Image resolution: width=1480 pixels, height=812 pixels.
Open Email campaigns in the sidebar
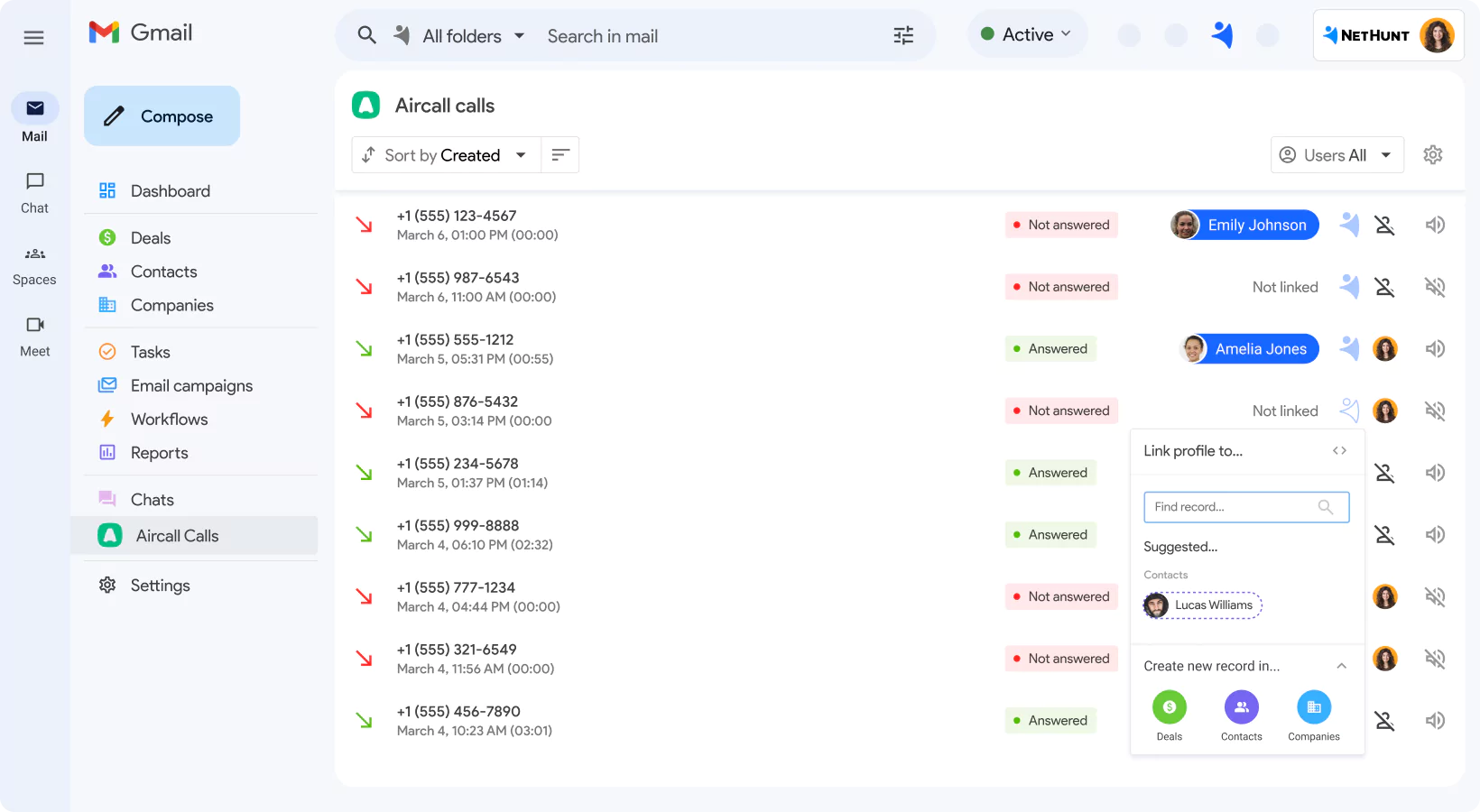pyautogui.click(x=191, y=385)
